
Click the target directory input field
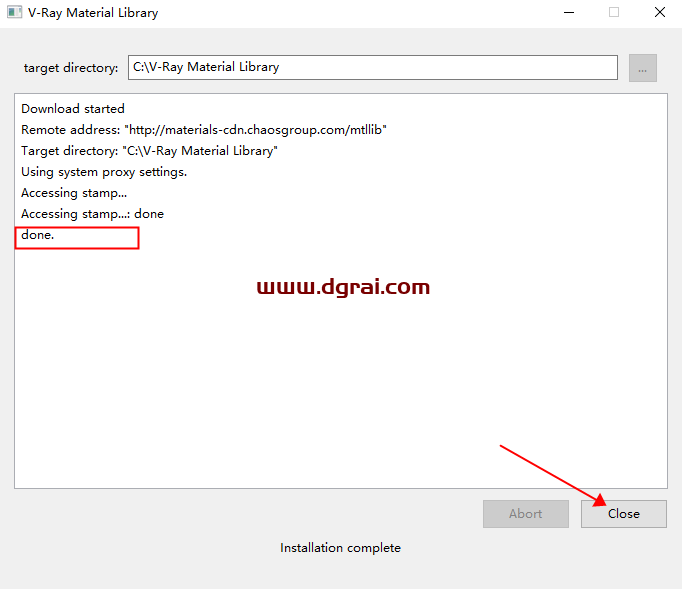[373, 67]
